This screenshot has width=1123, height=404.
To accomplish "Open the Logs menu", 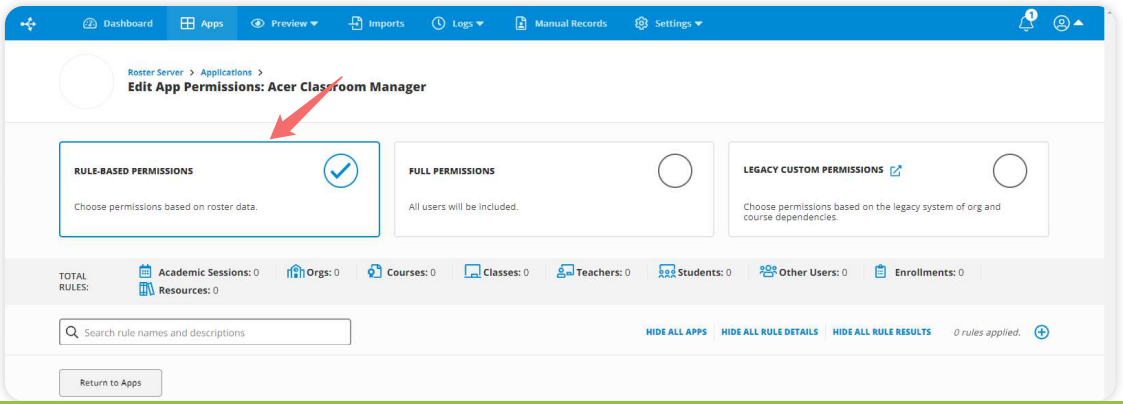I will (458, 24).
